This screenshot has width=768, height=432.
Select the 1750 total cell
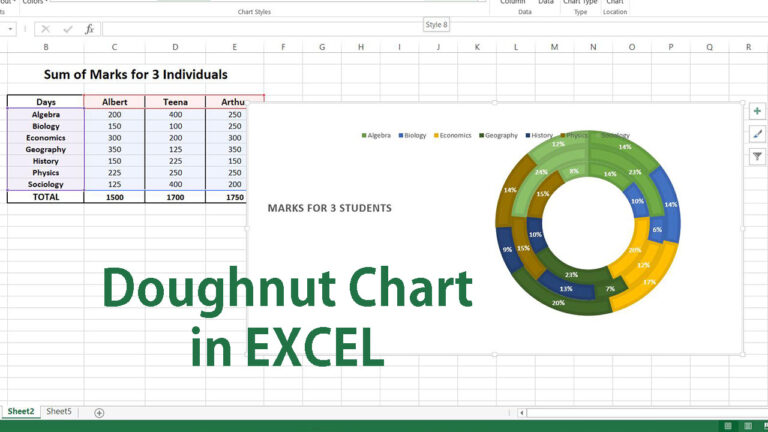(x=226, y=197)
